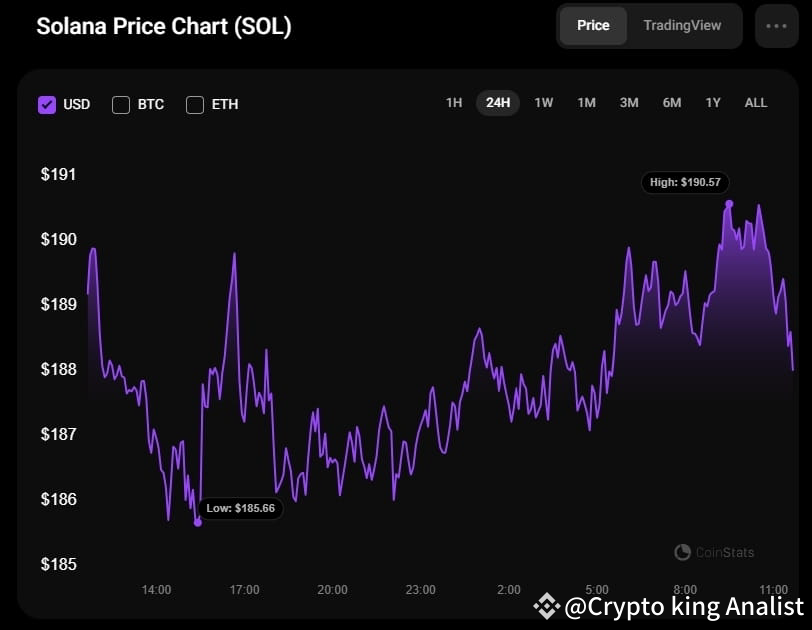Click the Low $185.66 marker point

click(x=197, y=522)
